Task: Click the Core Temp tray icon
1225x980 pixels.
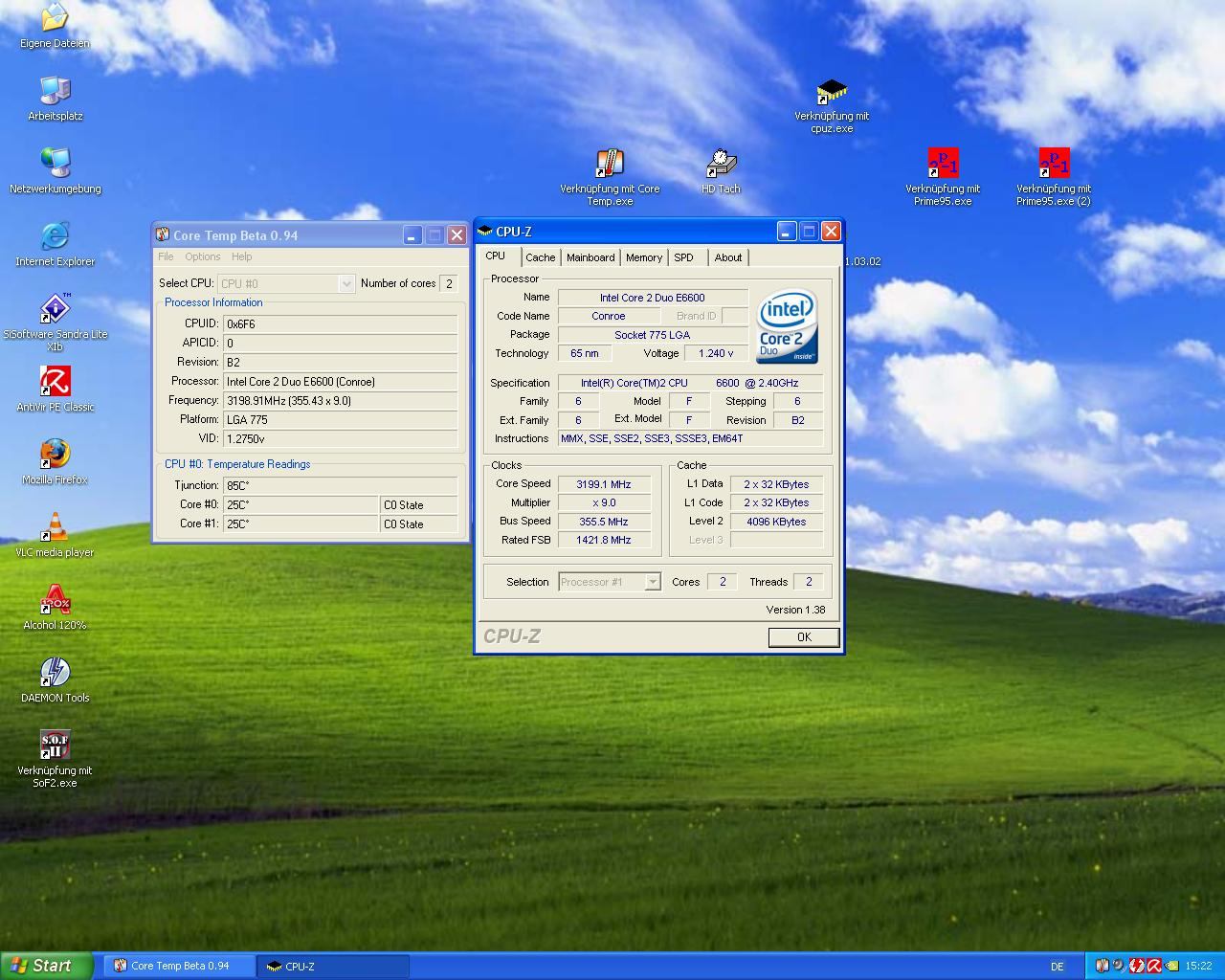Action: pyautogui.click(x=1102, y=966)
